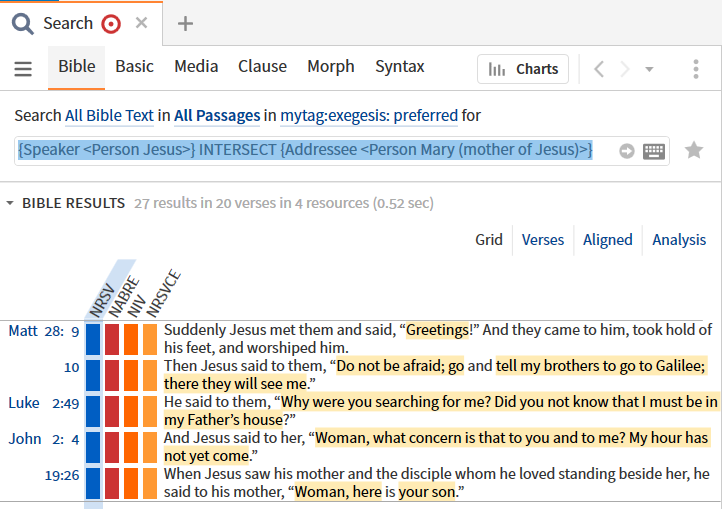Select the Aligned results view

pos(607,240)
